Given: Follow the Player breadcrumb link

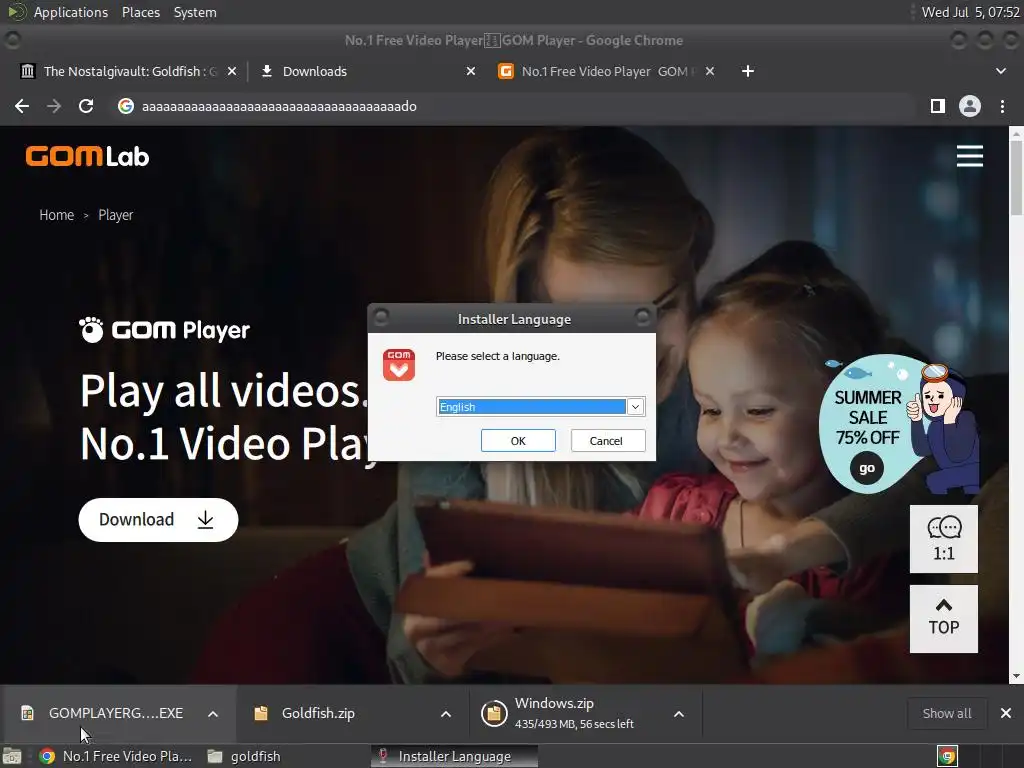Looking at the screenshot, I should click(x=116, y=215).
